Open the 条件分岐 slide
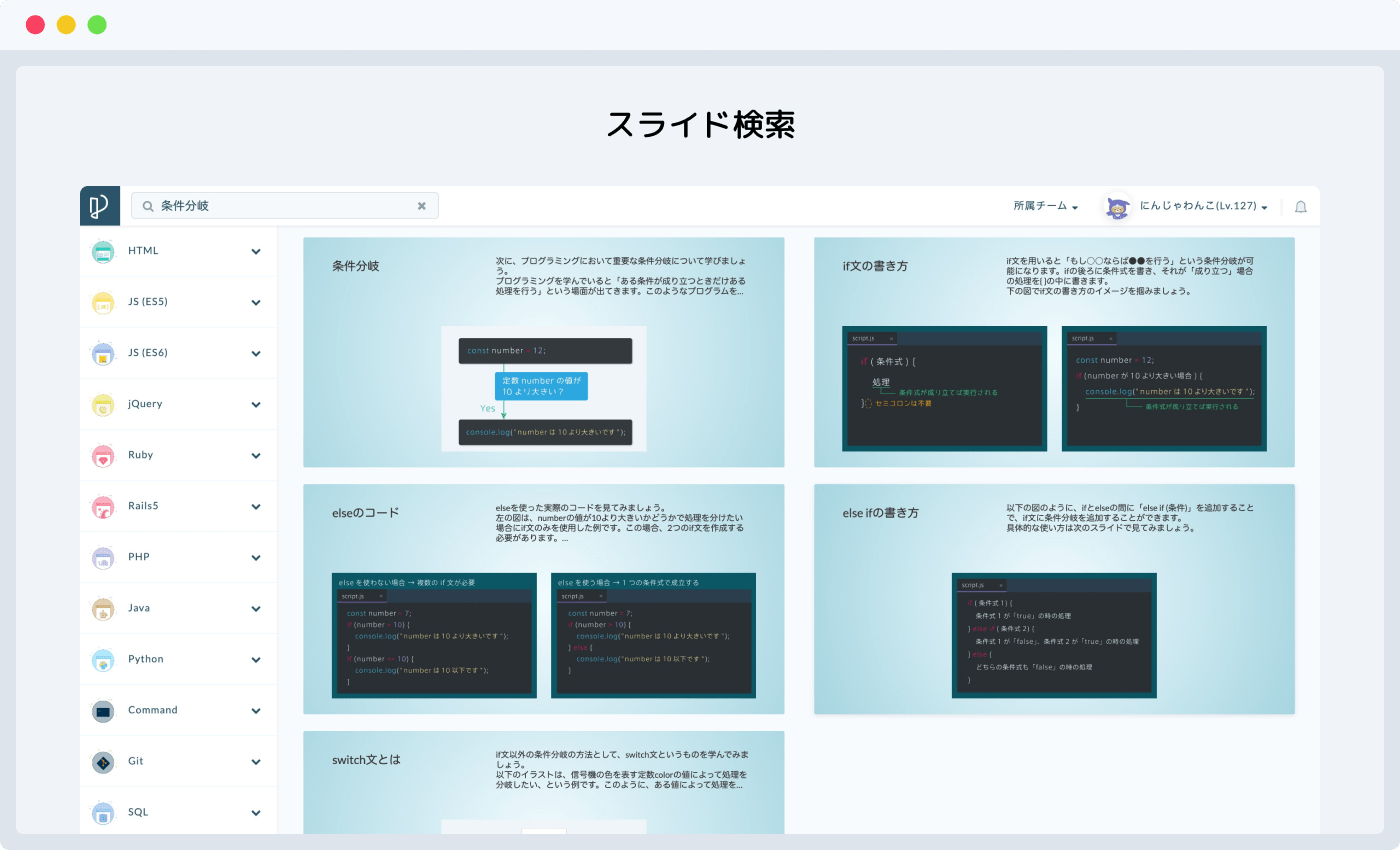Screen dimensions: 1400x850 coord(543,351)
